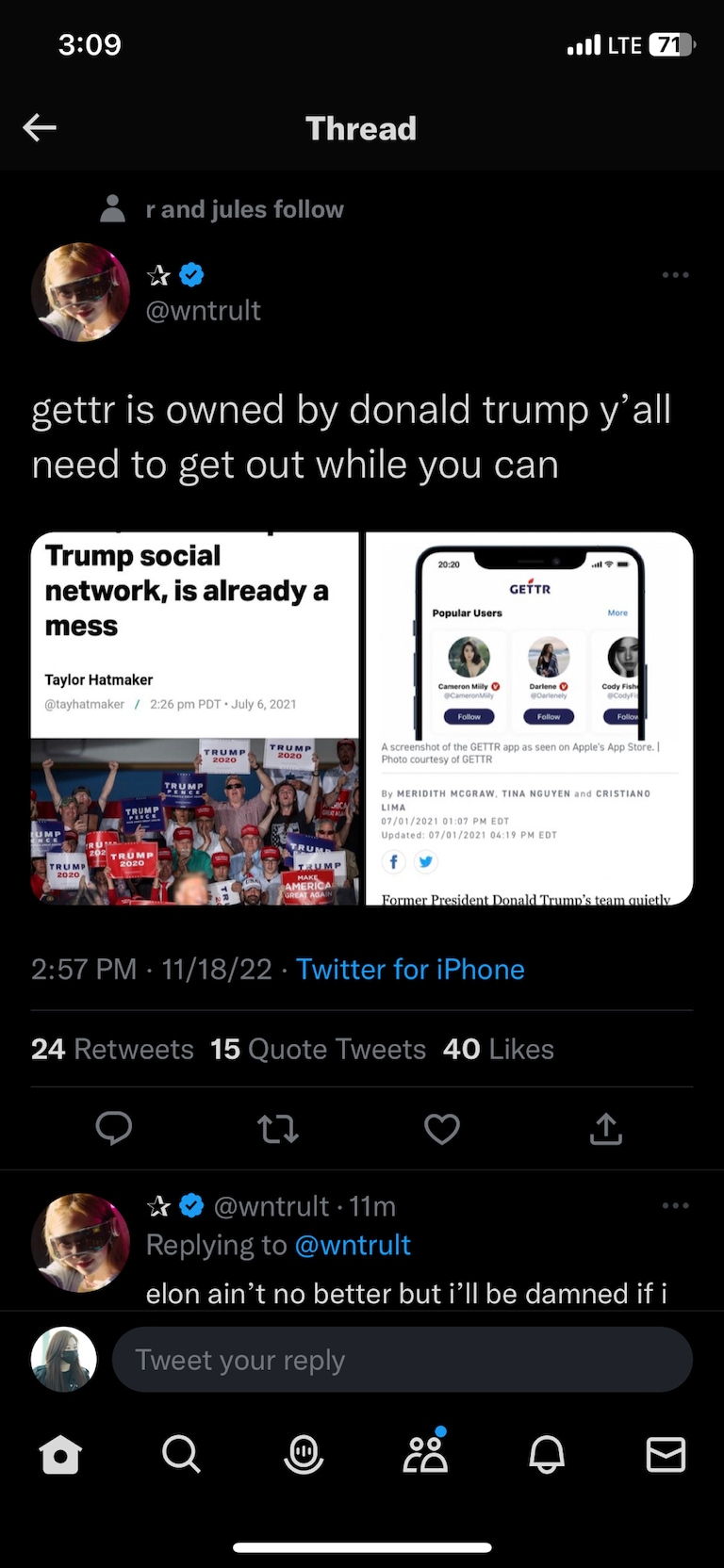Tap the "Twitter for iPhone" link
Viewport: 724px width, 1568px height.
410,969
